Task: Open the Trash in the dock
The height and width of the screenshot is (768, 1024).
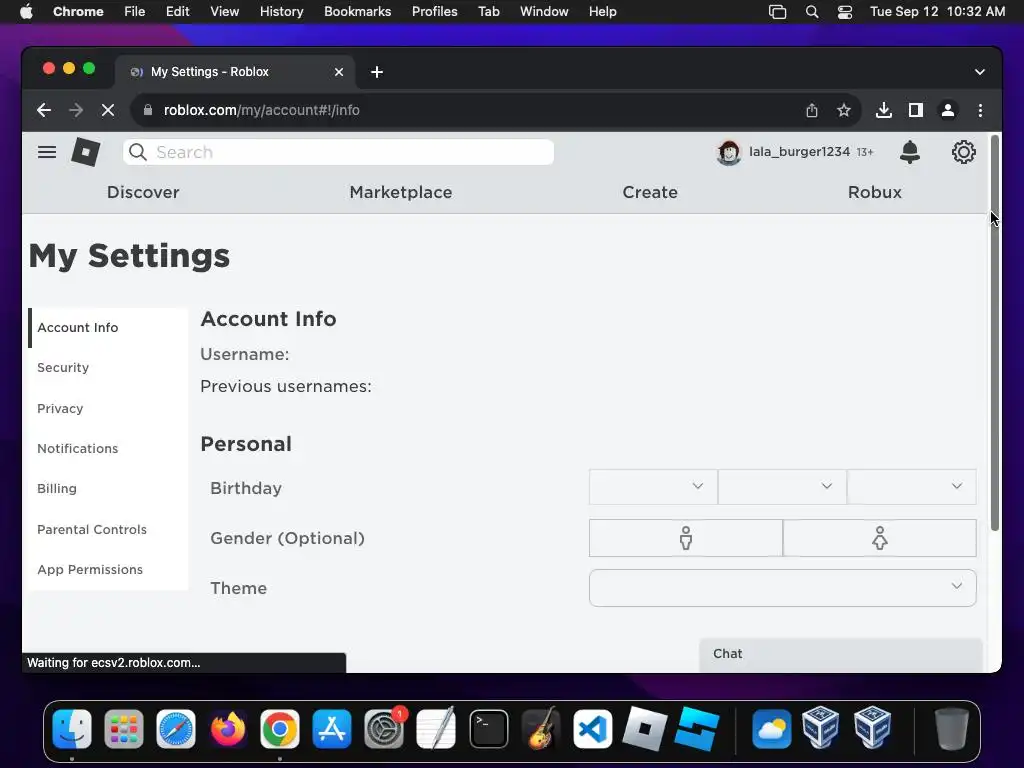Action: click(x=952, y=729)
